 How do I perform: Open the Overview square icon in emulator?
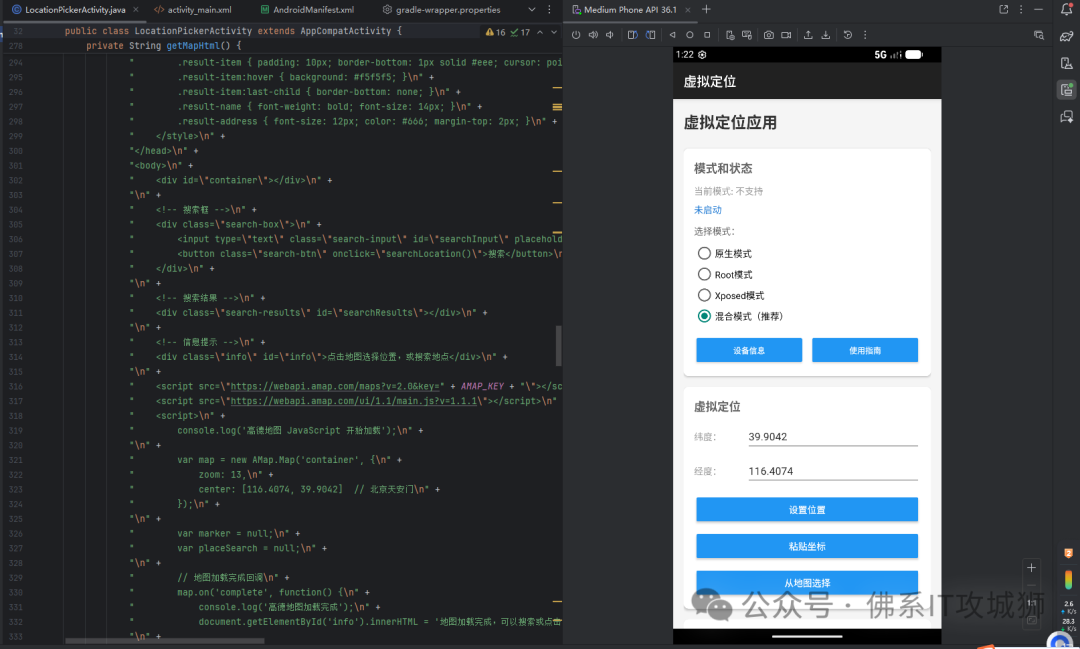point(706,33)
